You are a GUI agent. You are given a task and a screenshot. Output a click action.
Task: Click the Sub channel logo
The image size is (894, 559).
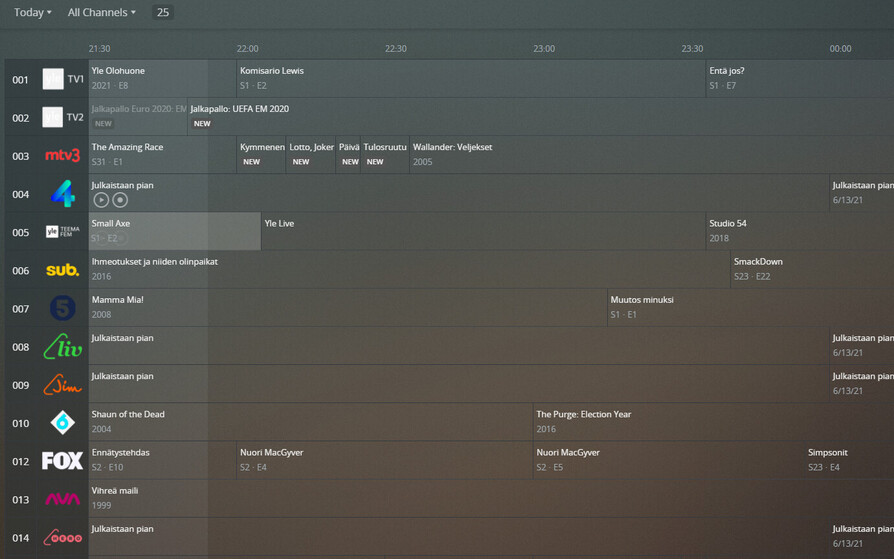[63, 270]
